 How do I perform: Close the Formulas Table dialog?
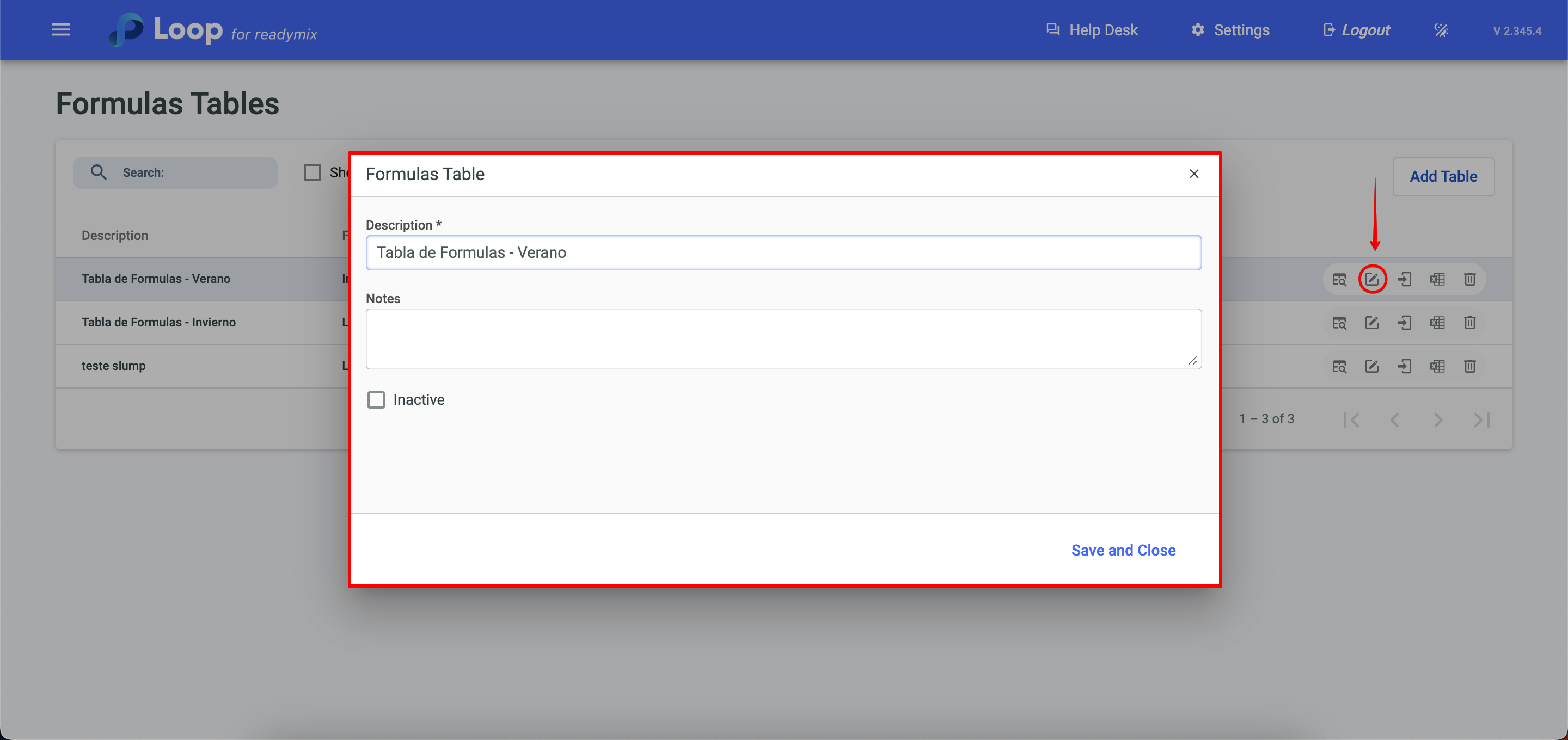click(1193, 174)
